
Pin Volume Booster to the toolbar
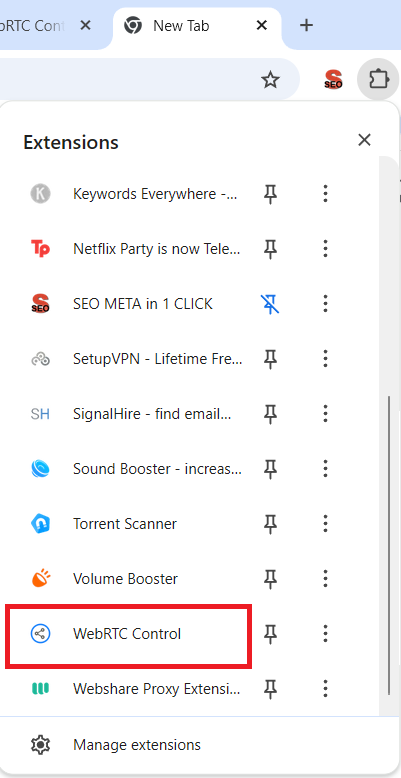point(270,579)
